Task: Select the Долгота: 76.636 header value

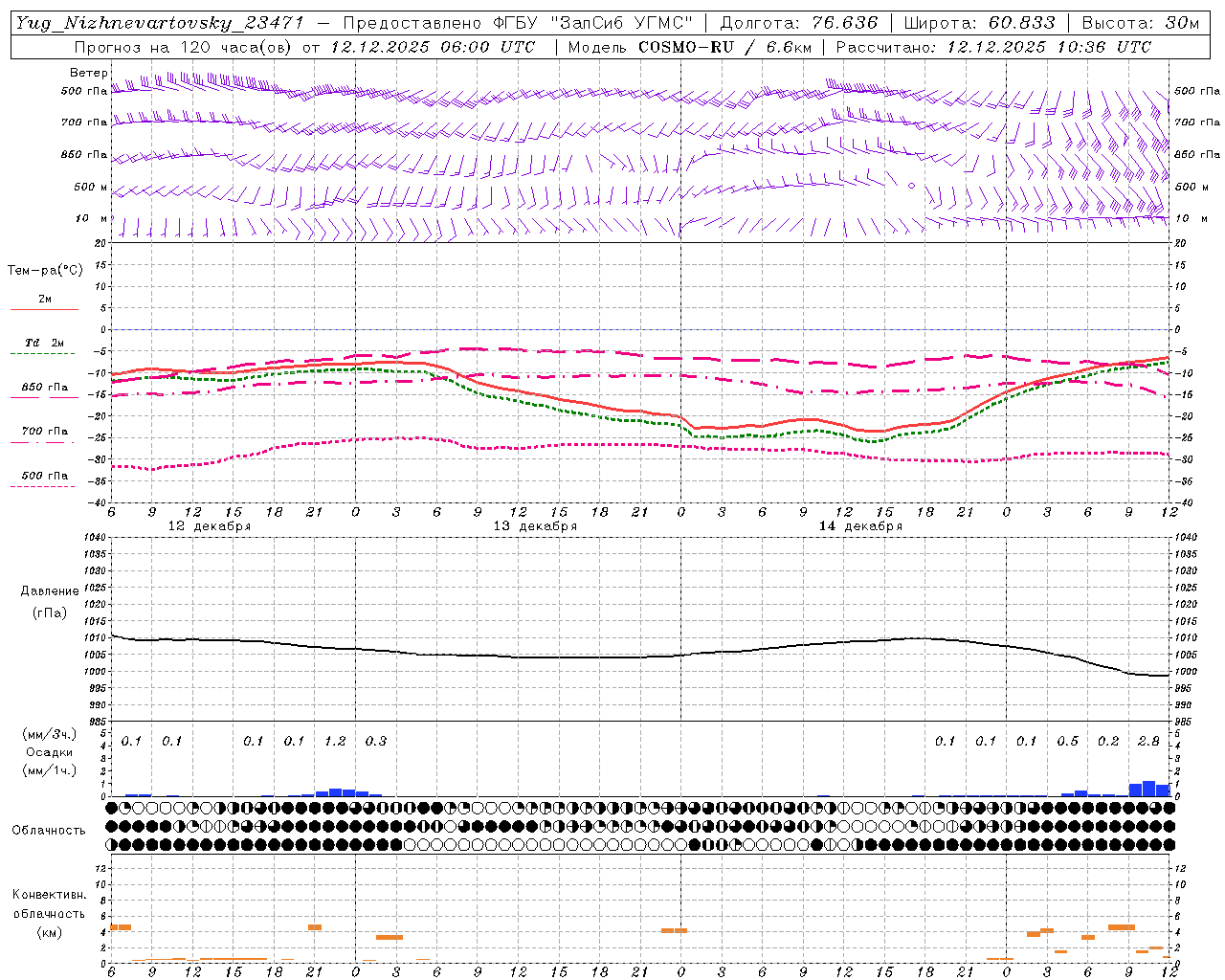Action: click(x=799, y=23)
